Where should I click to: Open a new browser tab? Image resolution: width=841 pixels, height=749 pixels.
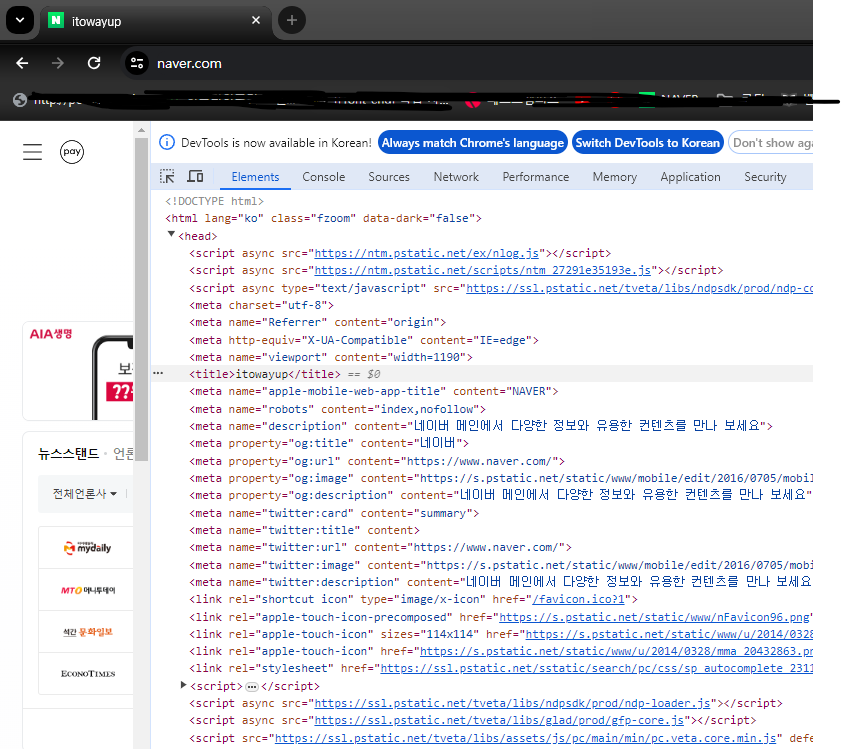[x=292, y=20]
